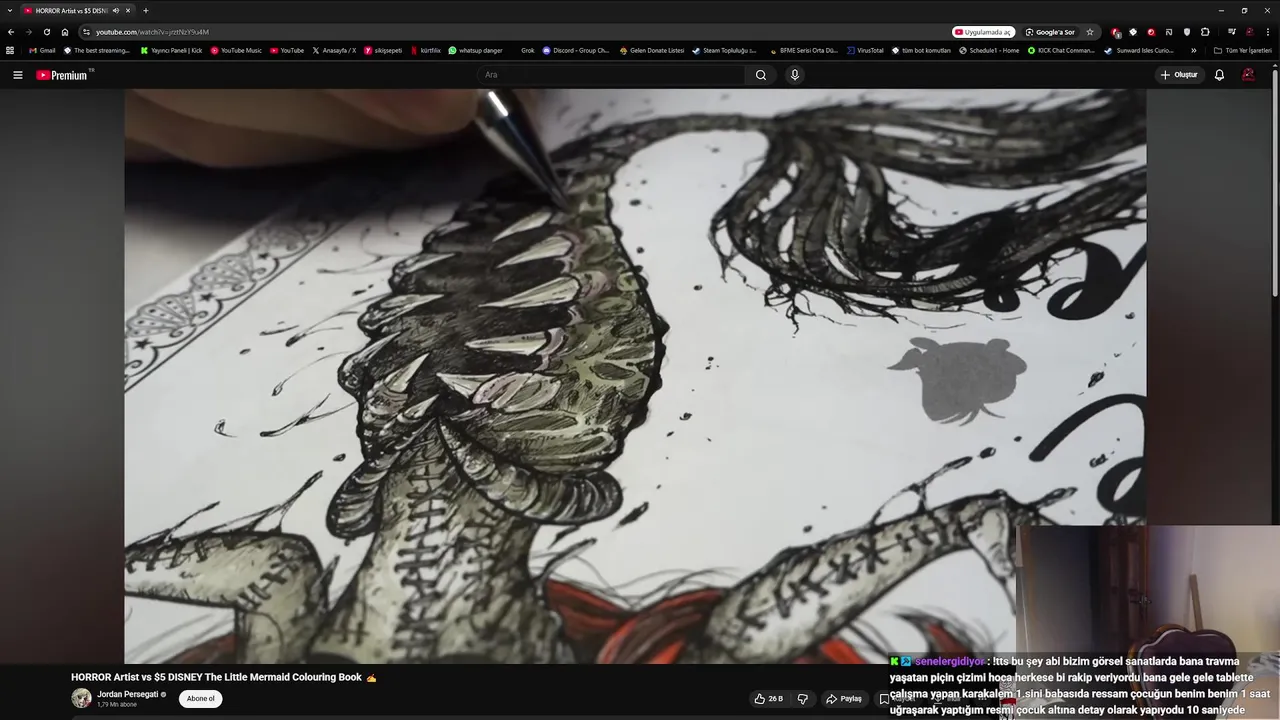The image size is (1280, 720).
Task: Open Schedule1 - Home bookmark
Action: [989, 50]
